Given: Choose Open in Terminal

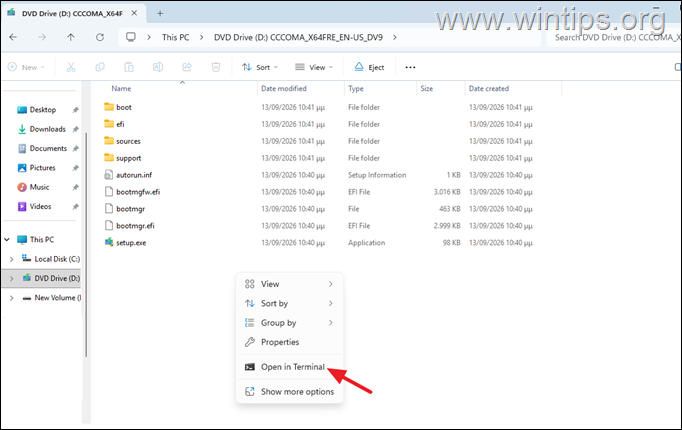Looking at the screenshot, I should coord(289,367).
